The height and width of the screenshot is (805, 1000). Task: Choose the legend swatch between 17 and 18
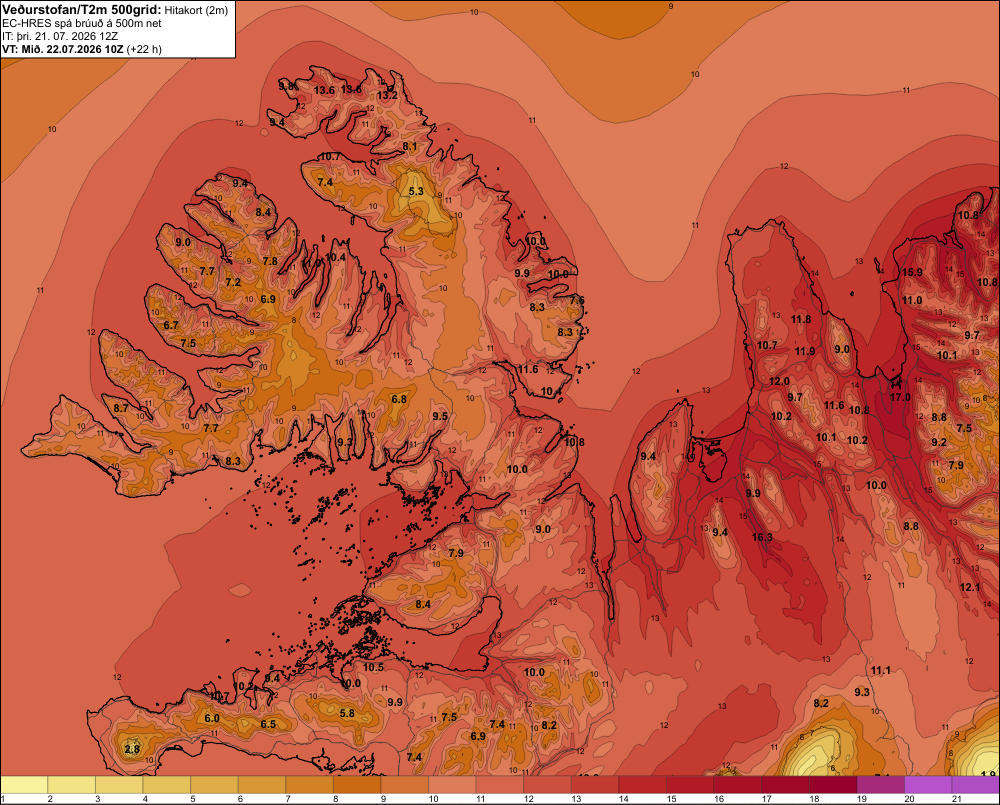pos(786,785)
